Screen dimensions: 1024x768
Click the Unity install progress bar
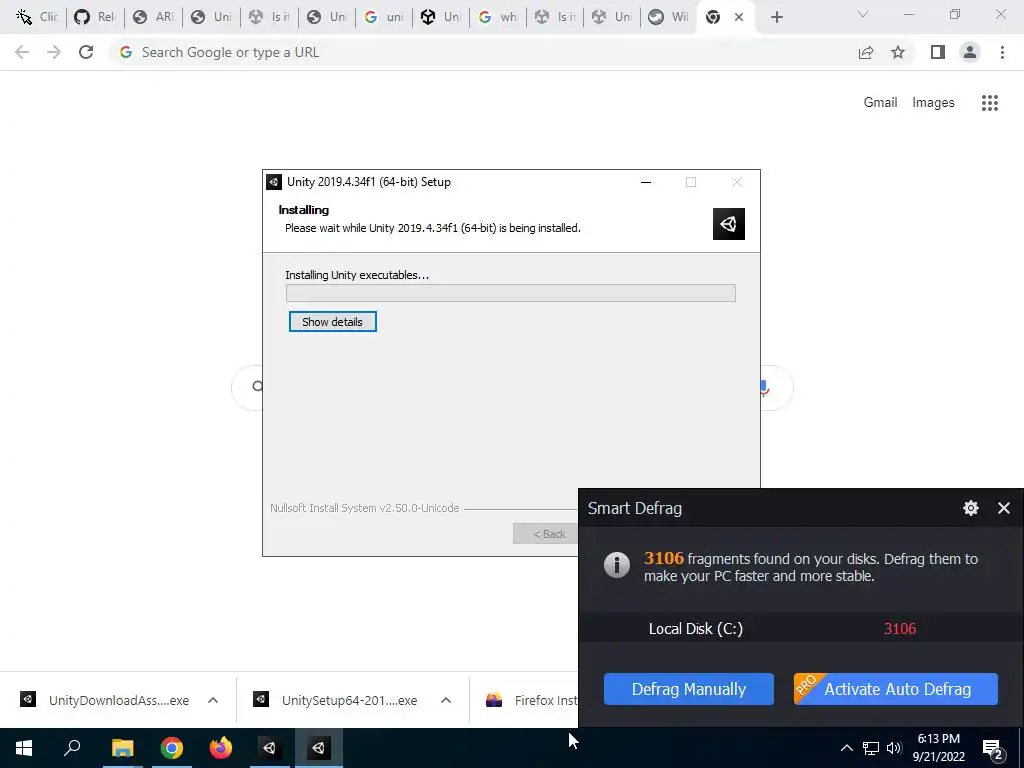tap(511, 293)
